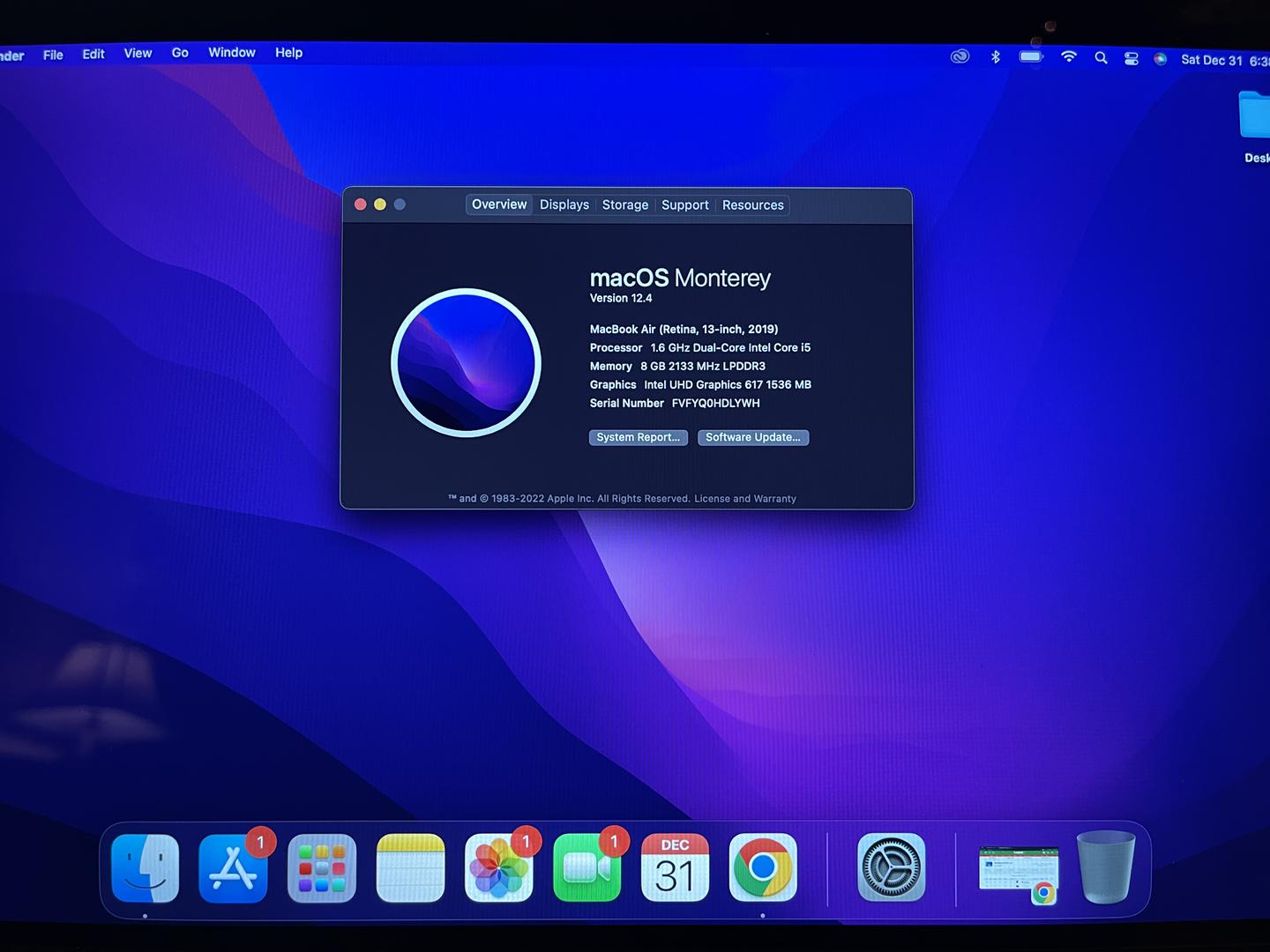Open the Help menu
This screenshot has height=952, width=1270.
(x=288, y=52)
